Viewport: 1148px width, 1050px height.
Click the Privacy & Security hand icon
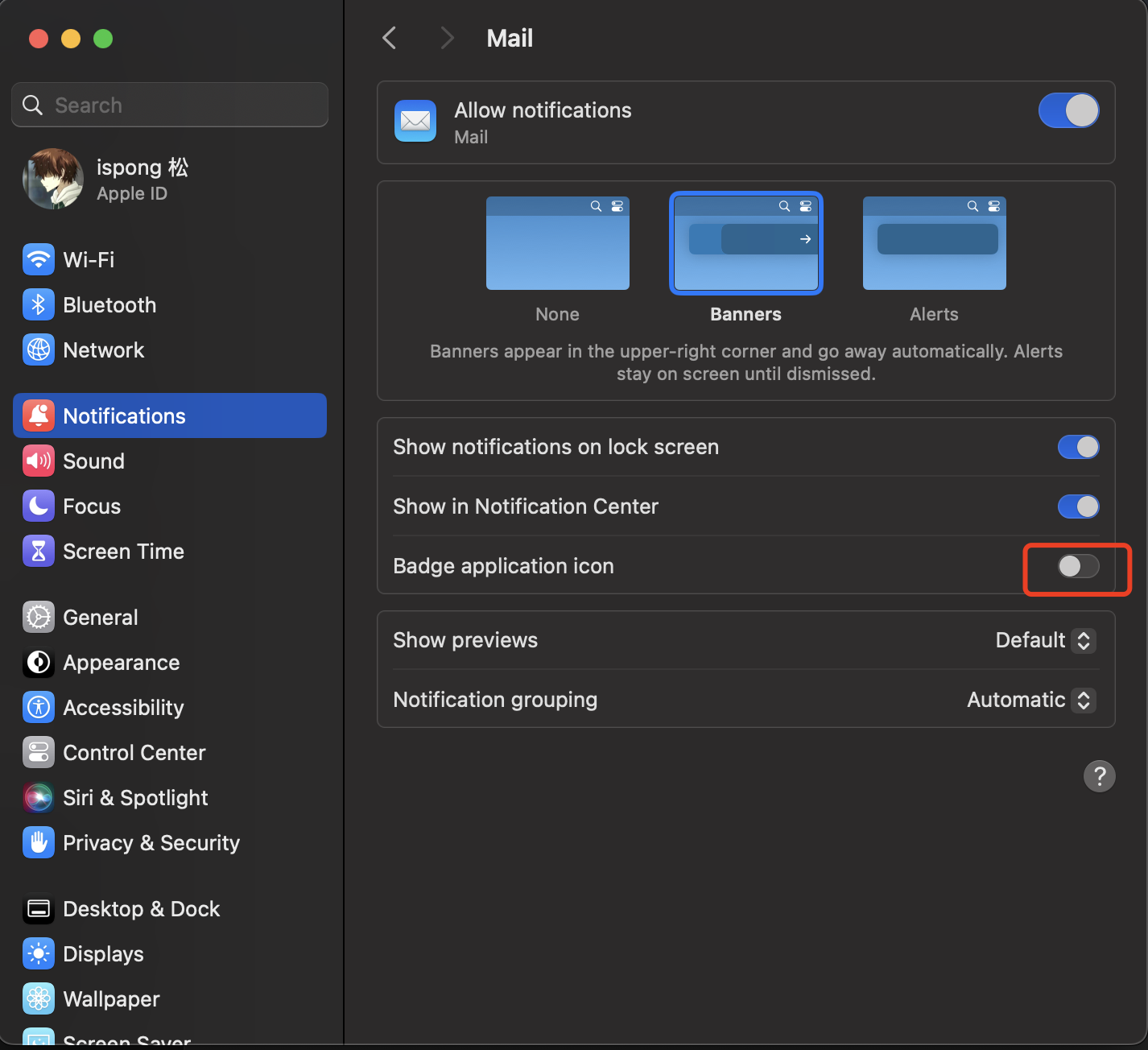point(39,842)
